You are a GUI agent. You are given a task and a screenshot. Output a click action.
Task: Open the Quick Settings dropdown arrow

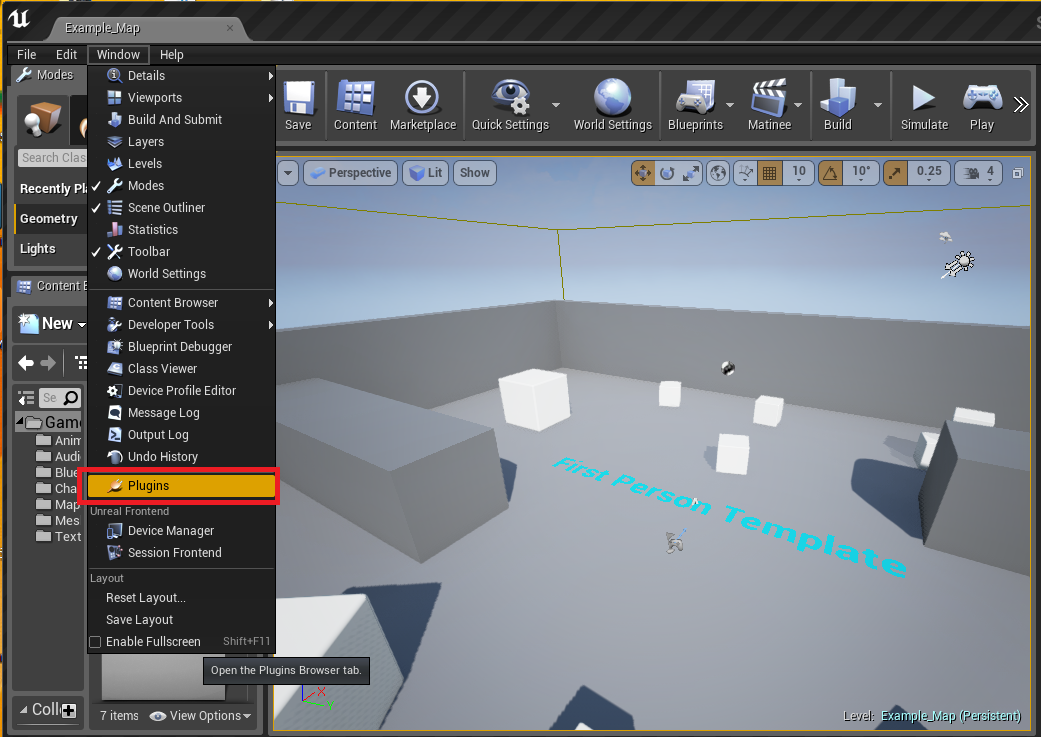click(x=556, y=105)
